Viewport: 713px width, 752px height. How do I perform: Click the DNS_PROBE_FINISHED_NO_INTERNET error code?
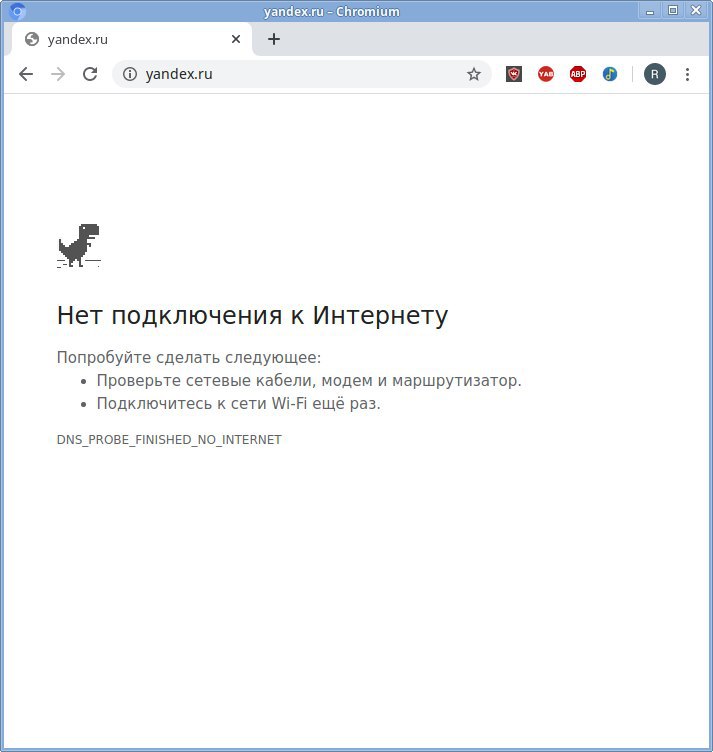[x=169, y=440]
